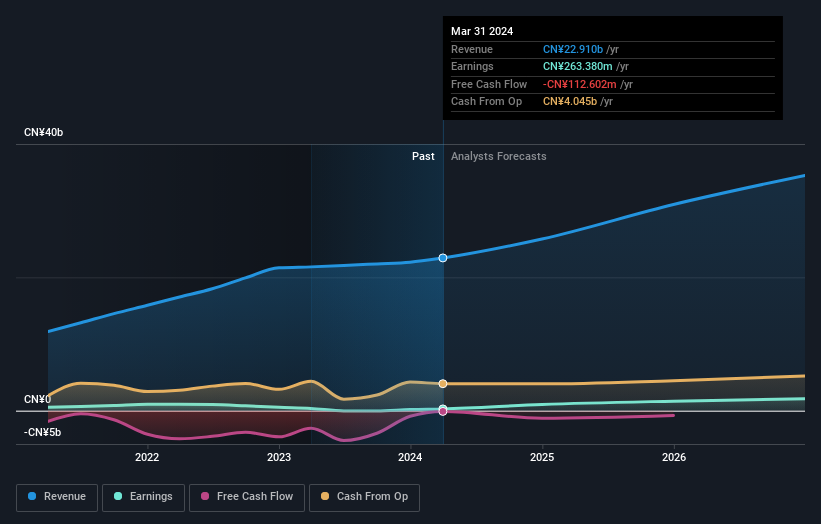Click the 2026 x-axis label
This screenshot has width=821, height=524.
[x=674, y=458]
